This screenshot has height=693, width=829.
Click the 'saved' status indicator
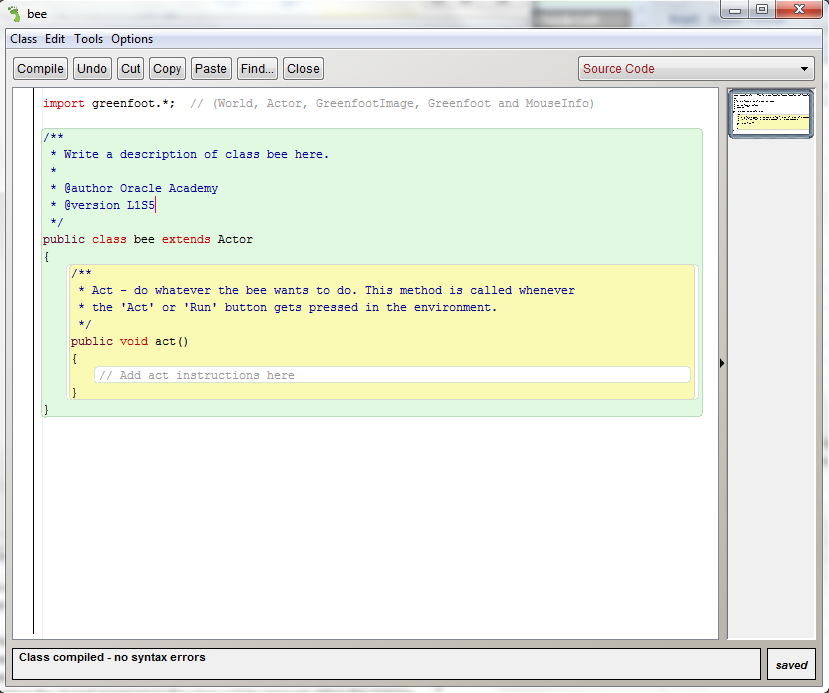(x=791, y=664)
